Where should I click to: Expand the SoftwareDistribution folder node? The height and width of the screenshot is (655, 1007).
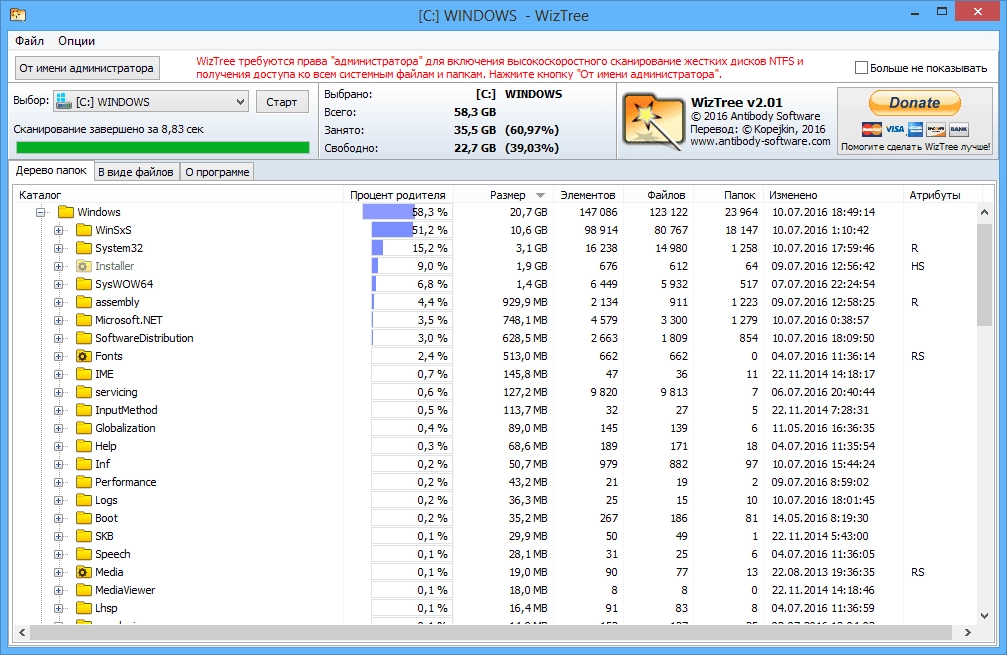click(58, 338)
